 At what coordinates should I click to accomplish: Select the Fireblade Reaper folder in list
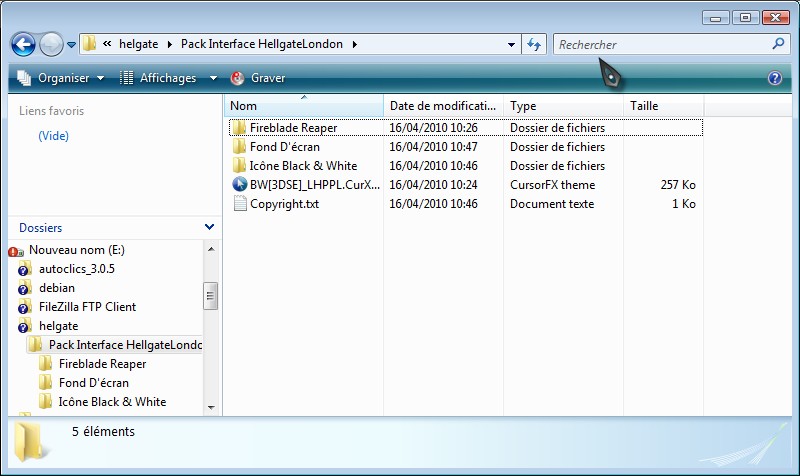(x=293, y=128)
